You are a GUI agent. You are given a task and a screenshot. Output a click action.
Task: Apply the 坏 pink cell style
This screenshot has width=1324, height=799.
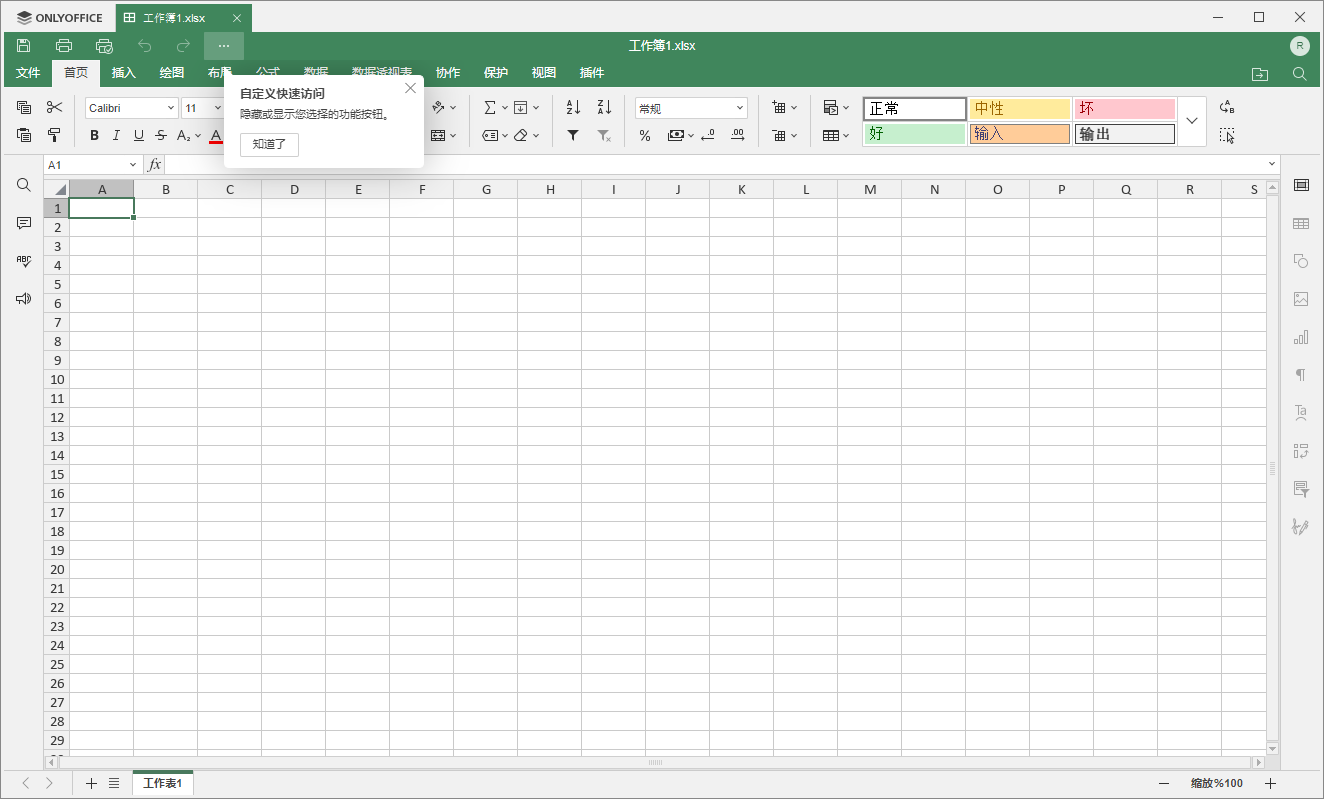[1125, 109]
